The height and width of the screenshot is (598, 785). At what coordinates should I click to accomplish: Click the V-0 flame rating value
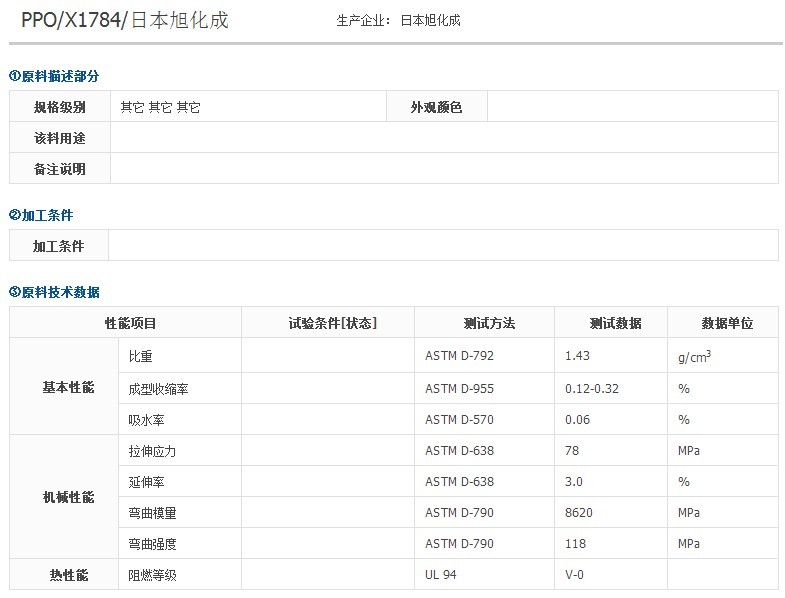coord(574,574)
